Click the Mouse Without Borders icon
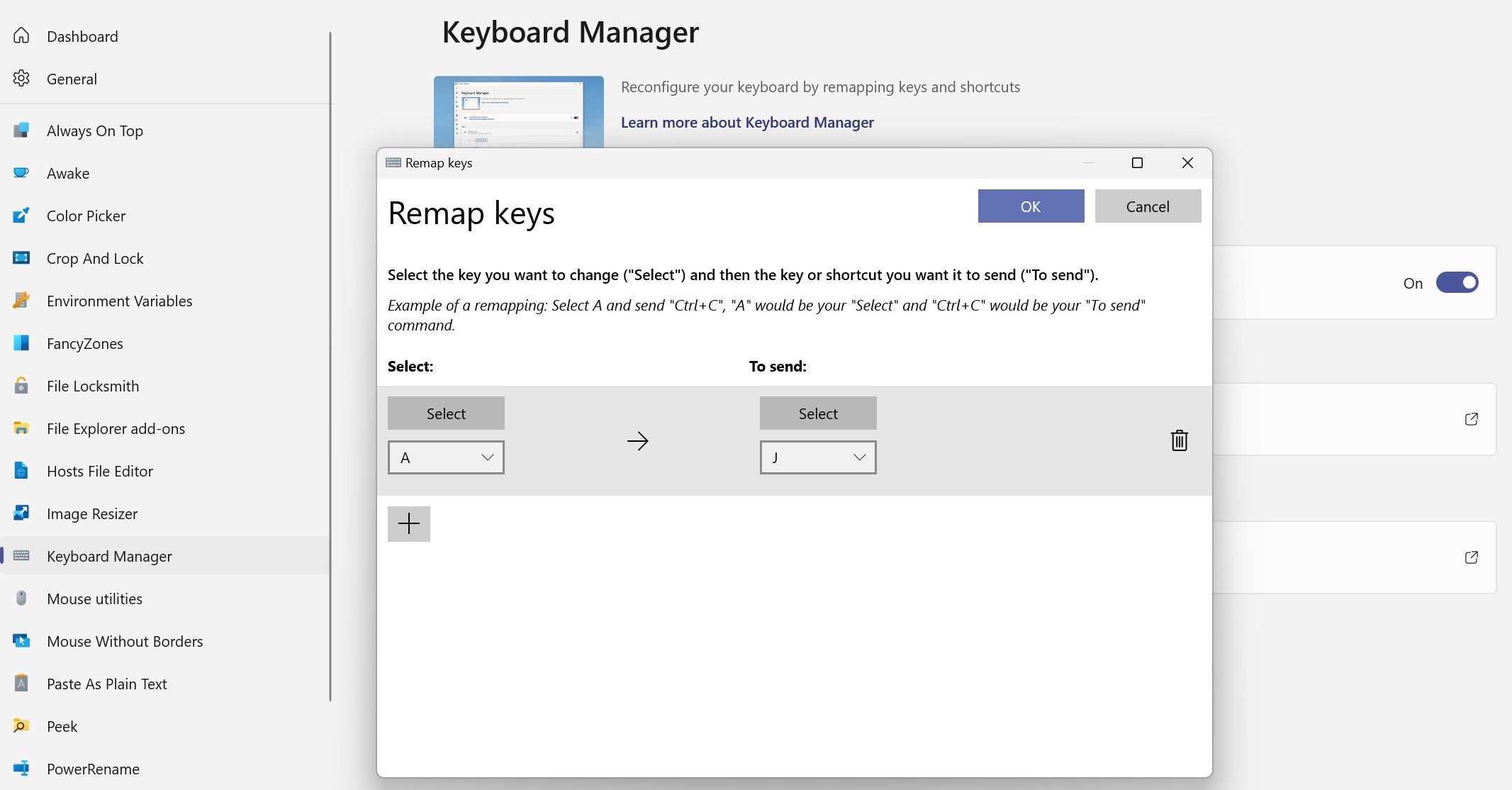Viewport: 1512px width, 790px height. click(21, 641)
